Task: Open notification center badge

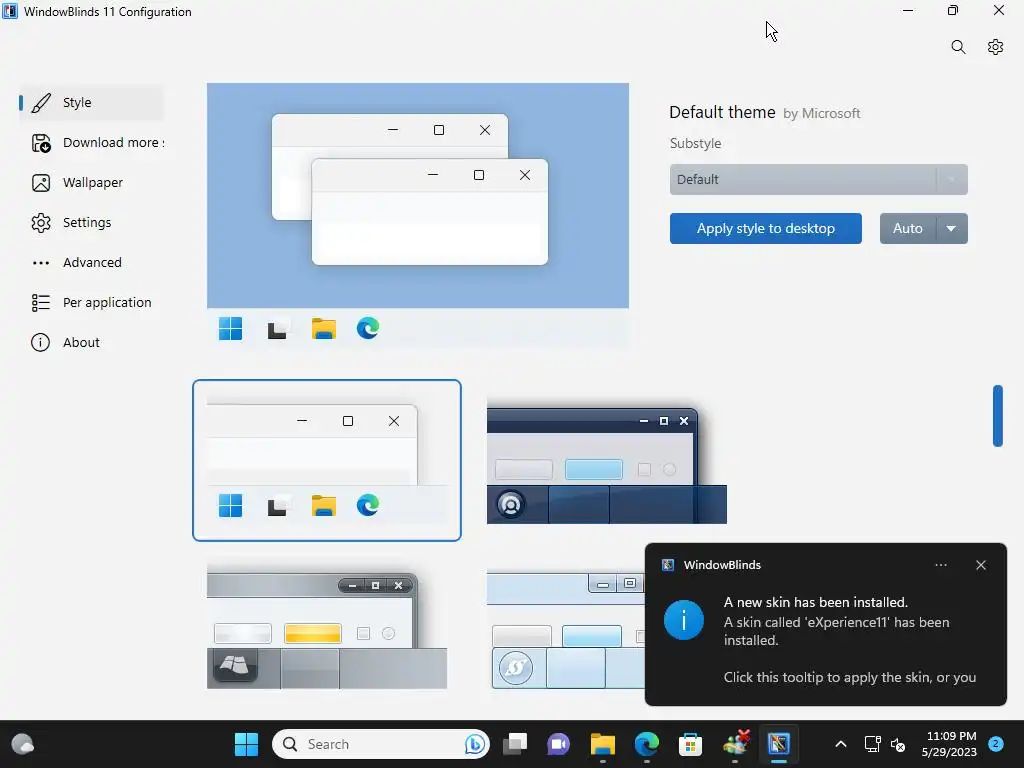Action: 995,744
